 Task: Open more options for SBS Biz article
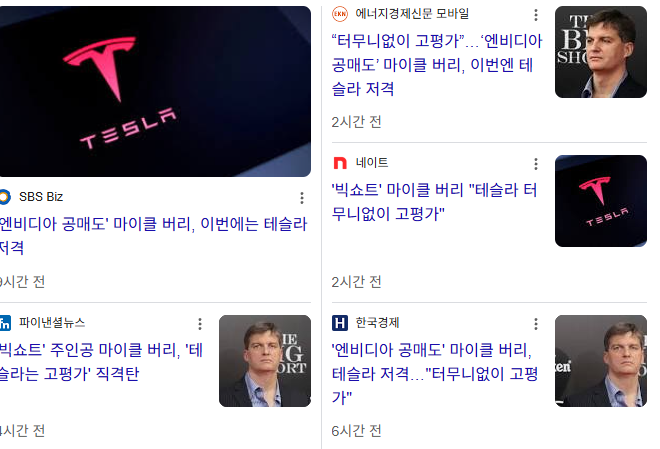[x=302, y=198]
